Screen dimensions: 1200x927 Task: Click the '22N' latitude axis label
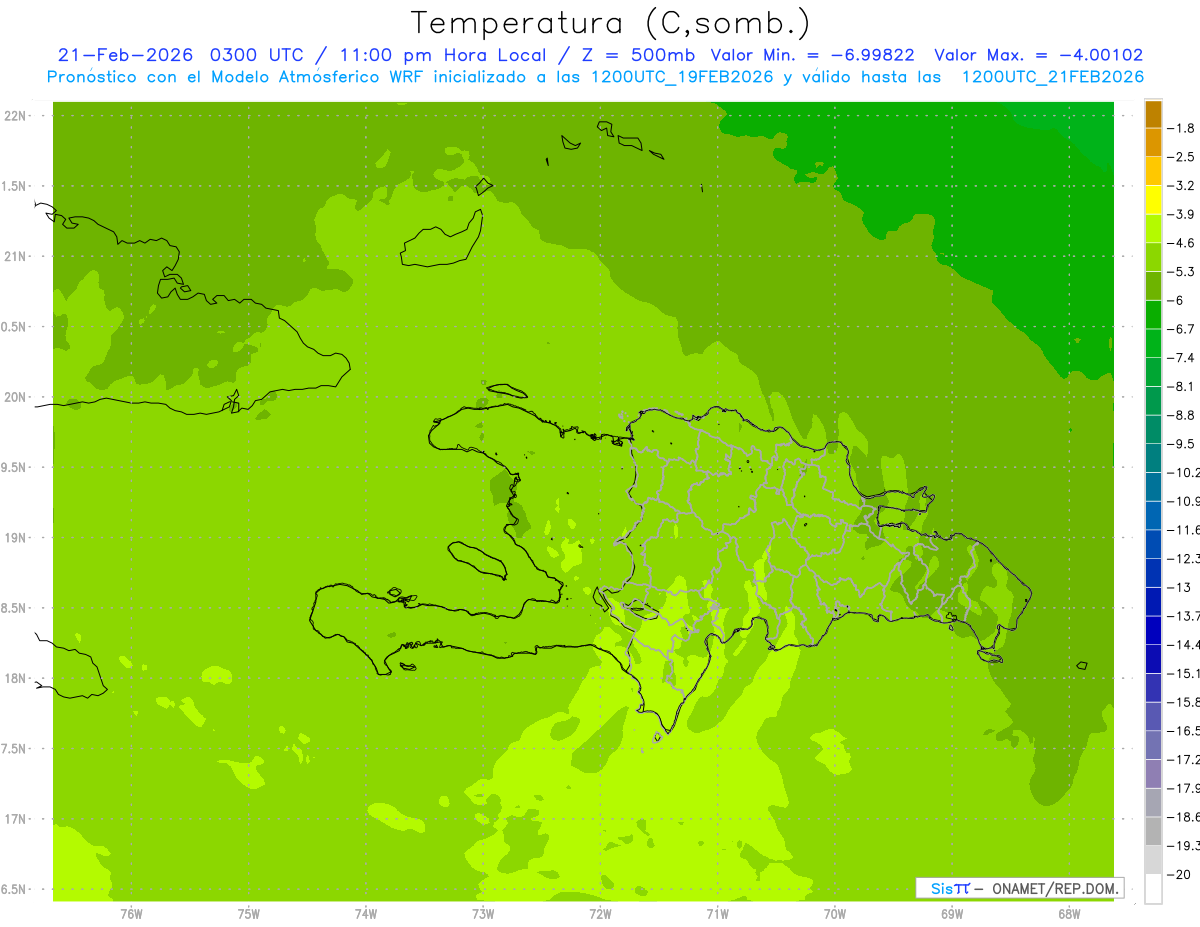15,116
